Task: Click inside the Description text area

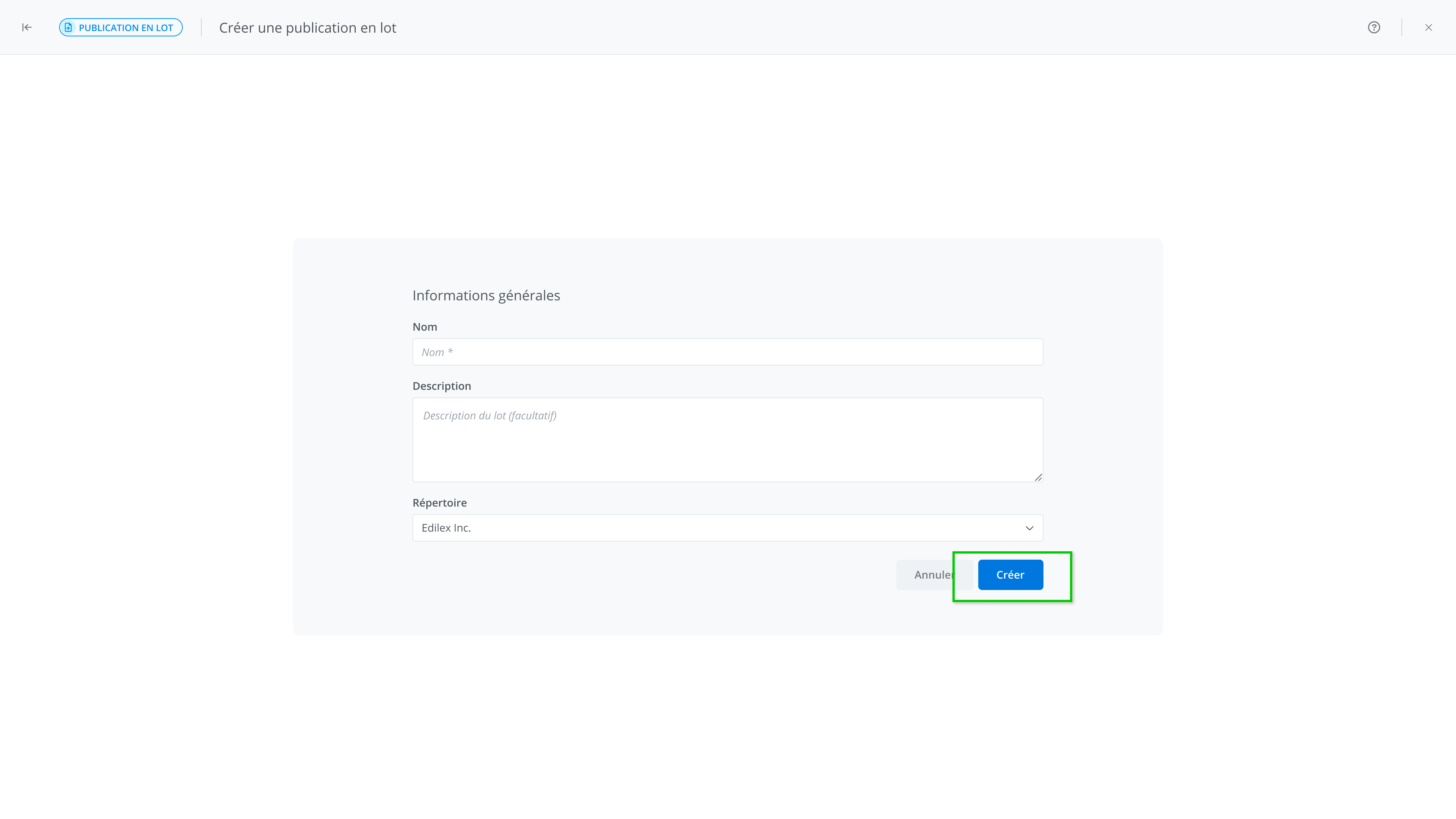Action: 728,447
